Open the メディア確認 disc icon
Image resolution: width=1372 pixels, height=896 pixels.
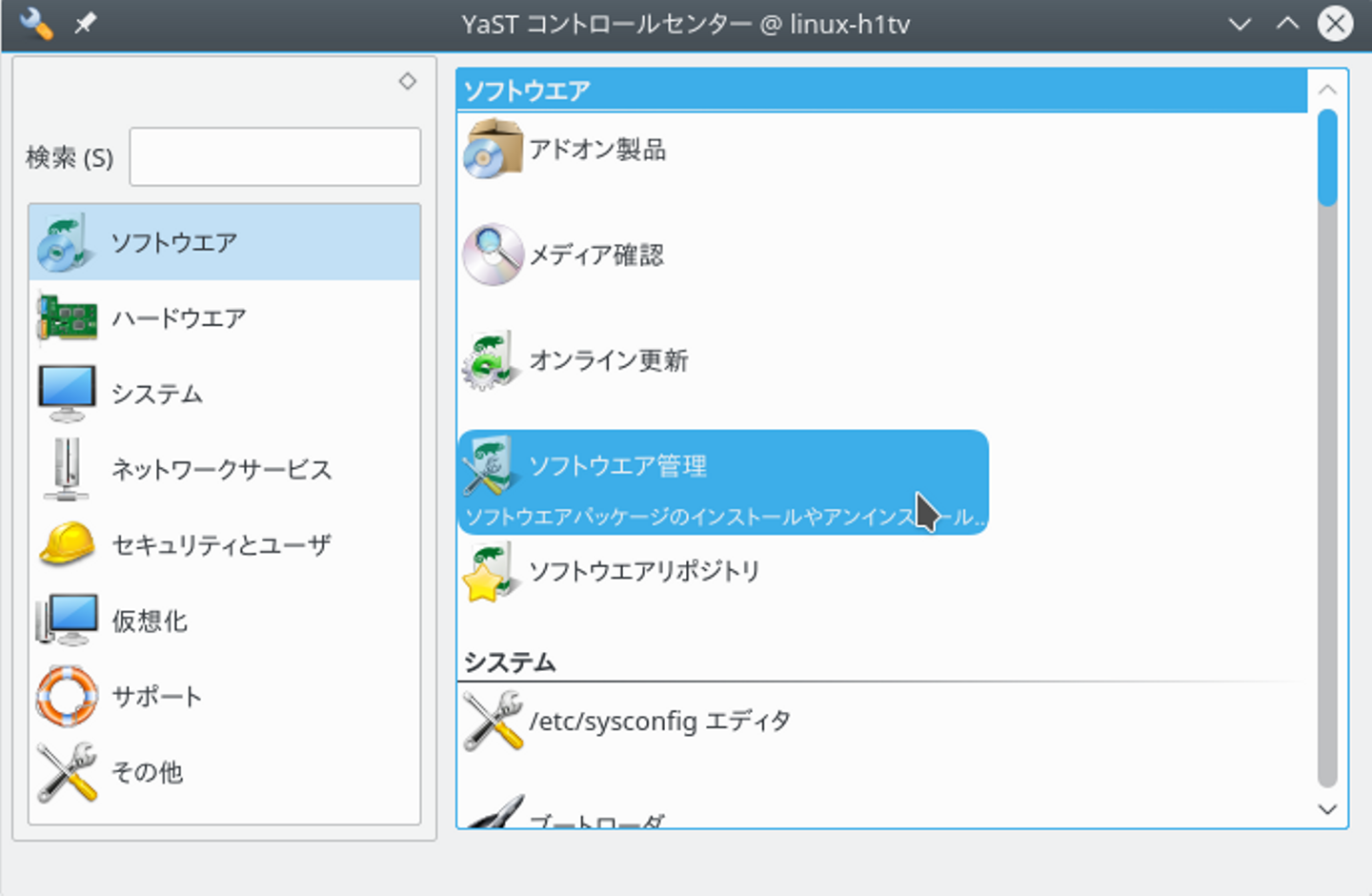tap(493, 255)
